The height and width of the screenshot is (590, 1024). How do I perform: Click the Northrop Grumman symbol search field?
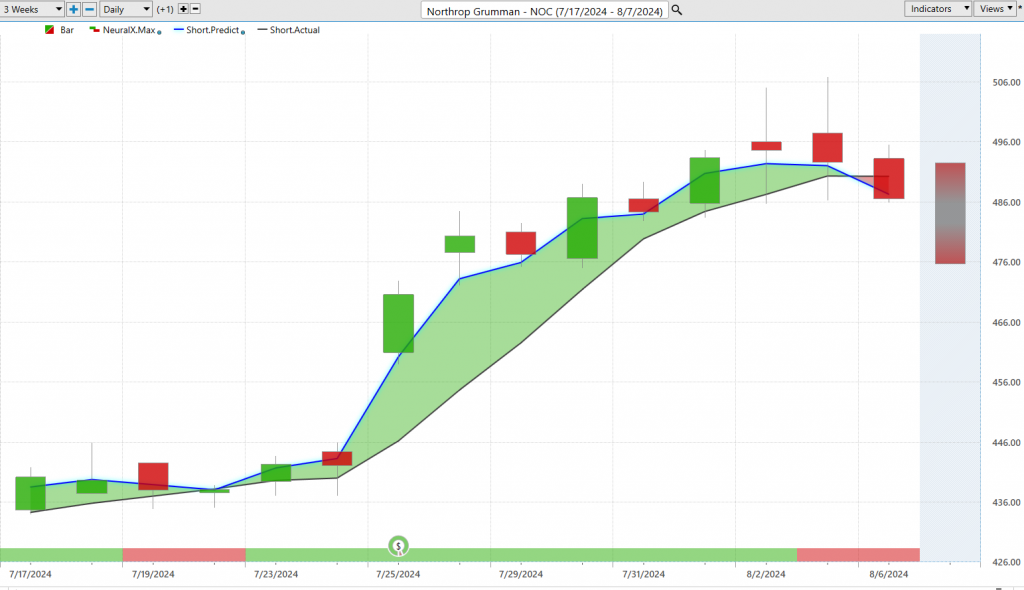(x=544, y=10)
